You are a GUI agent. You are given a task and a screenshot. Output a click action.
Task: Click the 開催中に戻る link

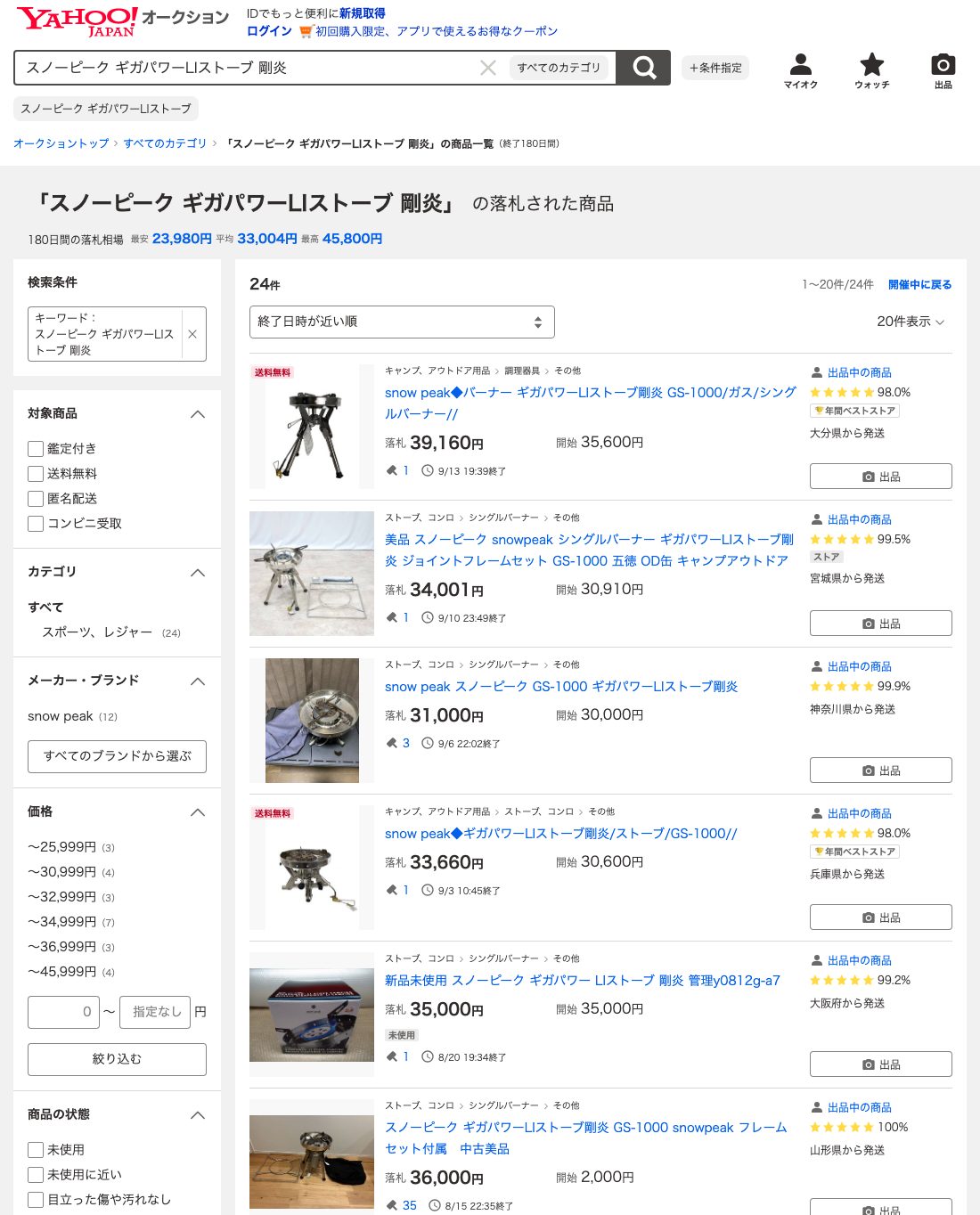(x=919, y=285)
